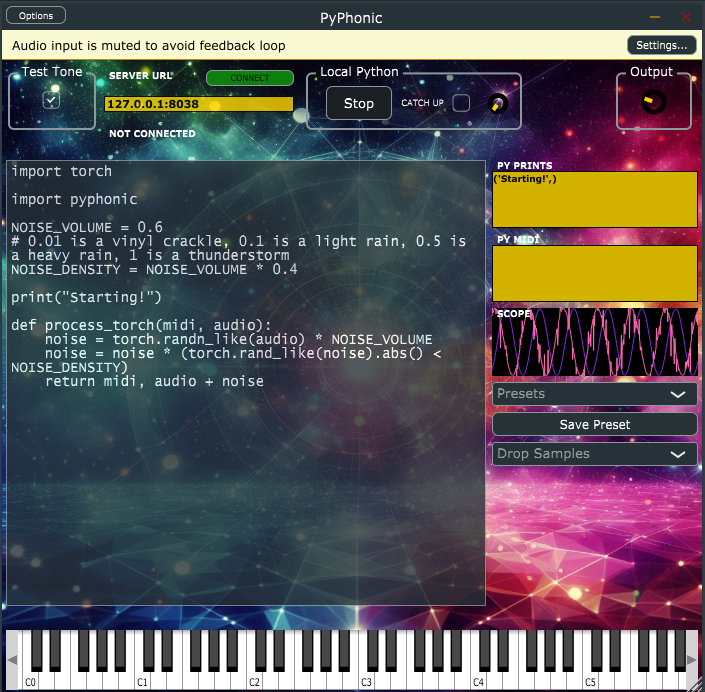Open the Options menu
This screenshot has height=692, width=705.
36,16
